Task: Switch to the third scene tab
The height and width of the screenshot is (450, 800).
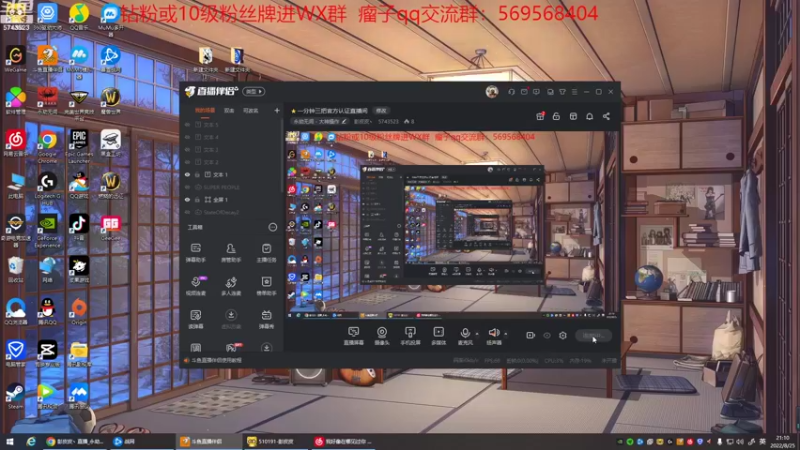Action: [x=251, y=110]
